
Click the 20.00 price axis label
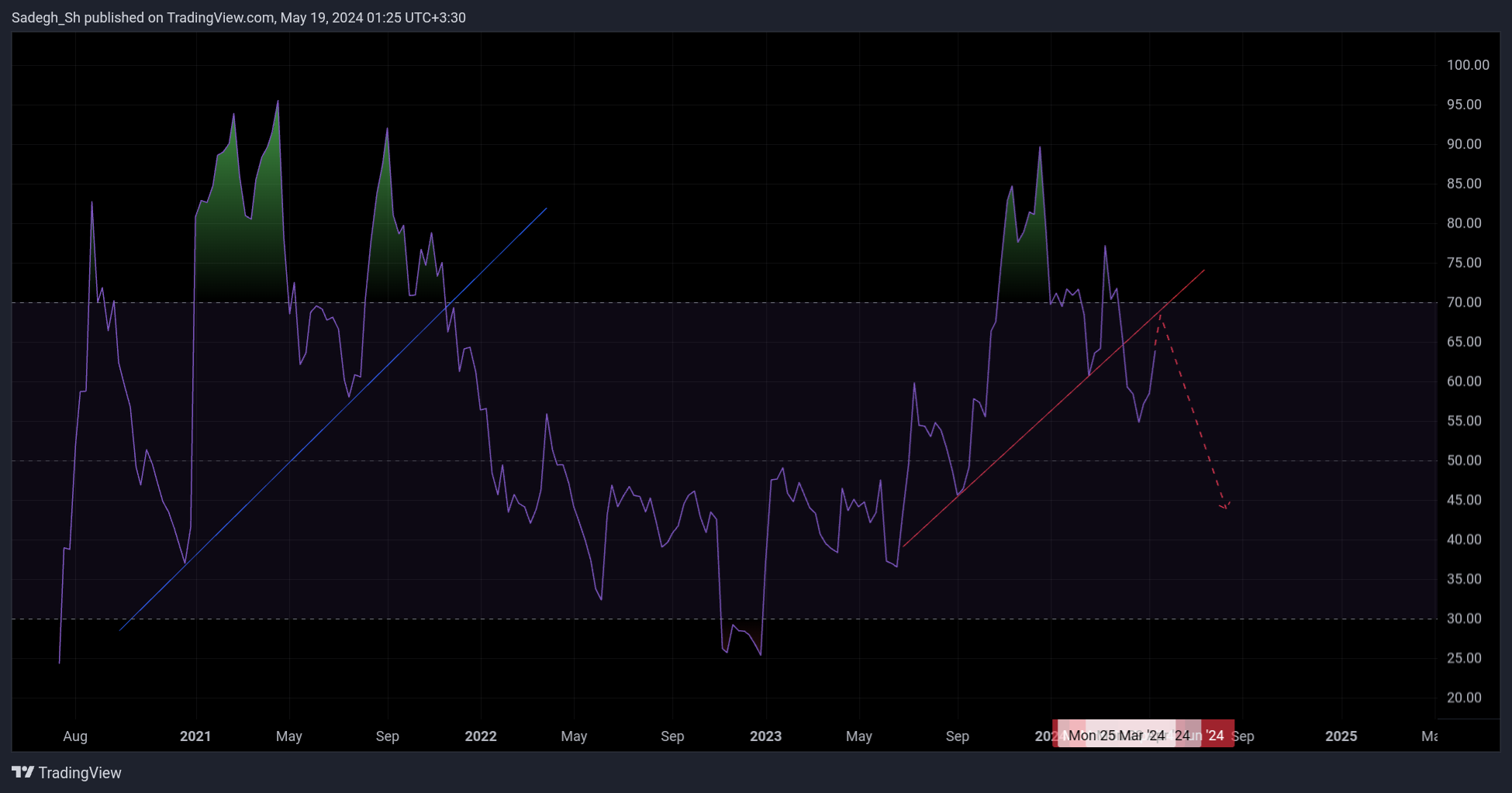[x=1464, y=698]
